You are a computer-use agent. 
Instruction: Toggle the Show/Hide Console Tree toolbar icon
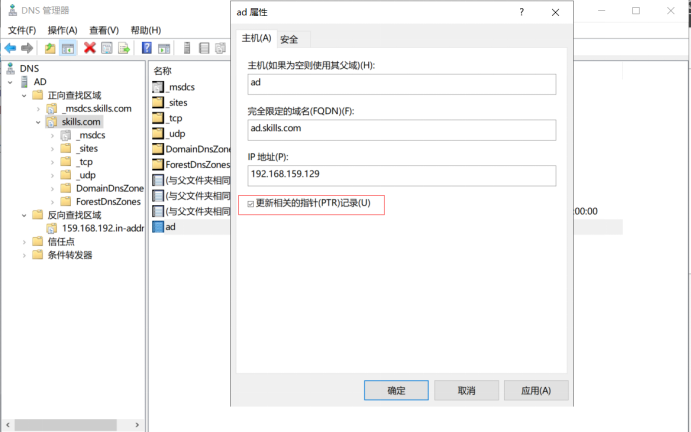68,48
